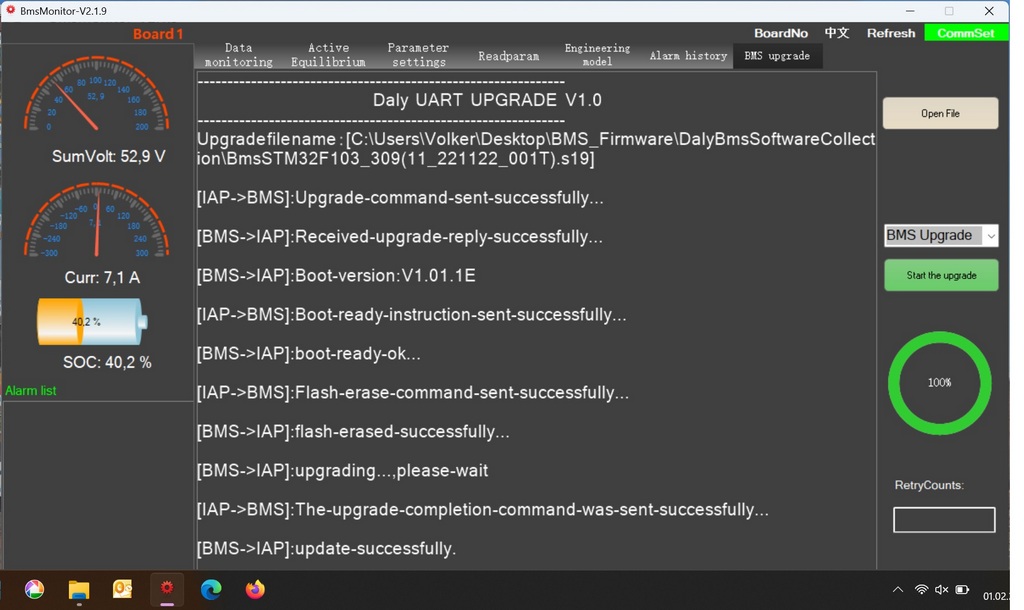
Task: Show hidden tray icons chevron
Action: [898, 590]
